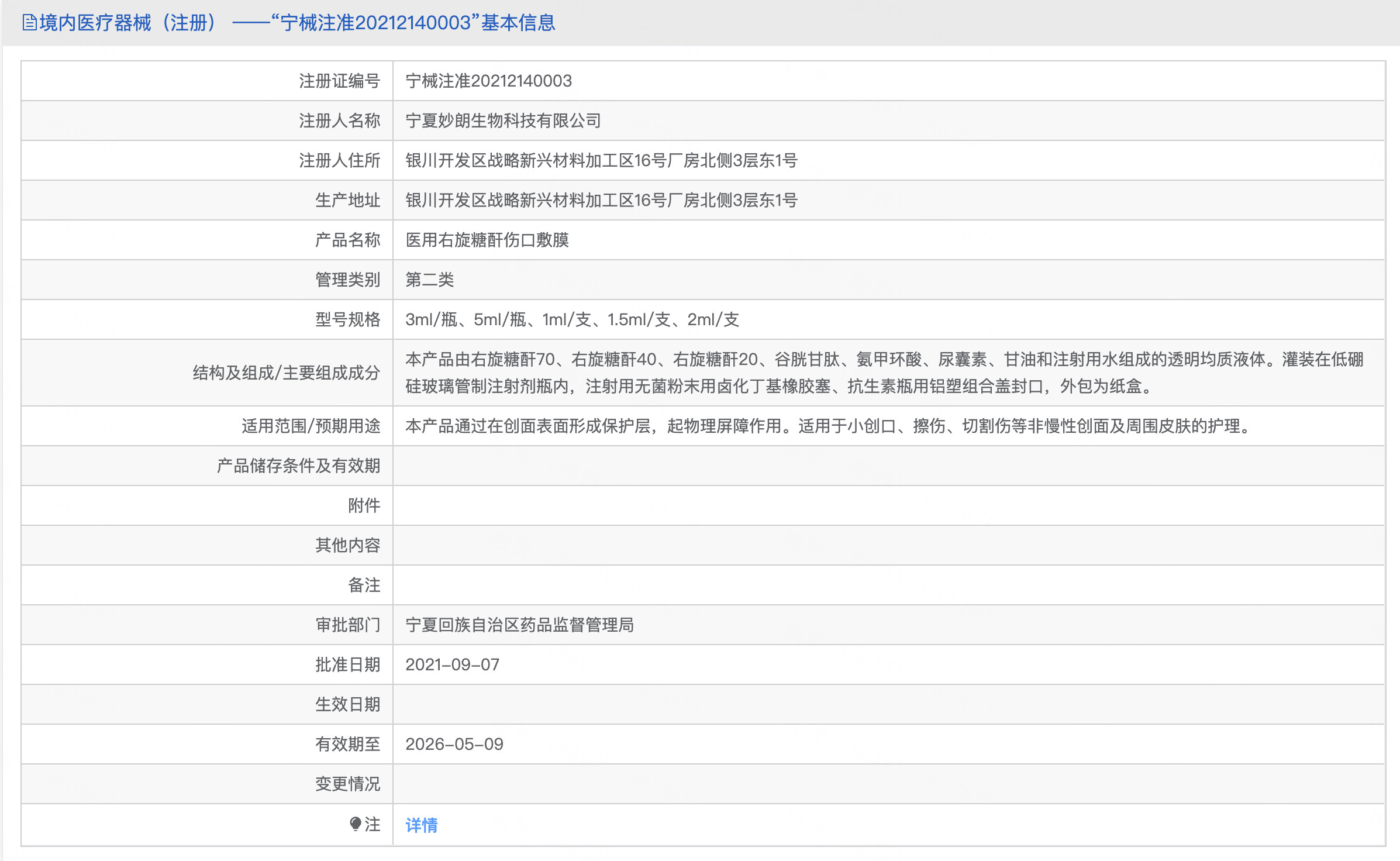This screenshot has height=861, width=1400.
Task: Click the 附件 label
Action: [x=364, y=505]
